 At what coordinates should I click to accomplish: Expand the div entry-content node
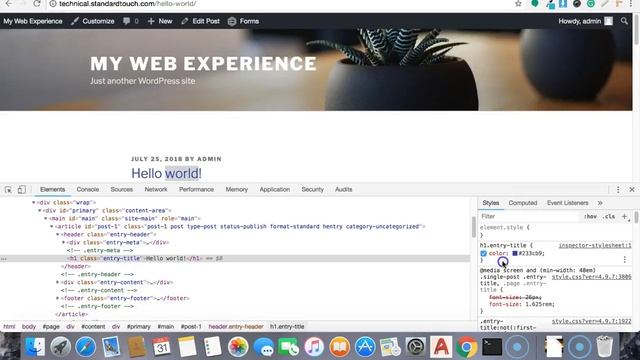(58, 282)
